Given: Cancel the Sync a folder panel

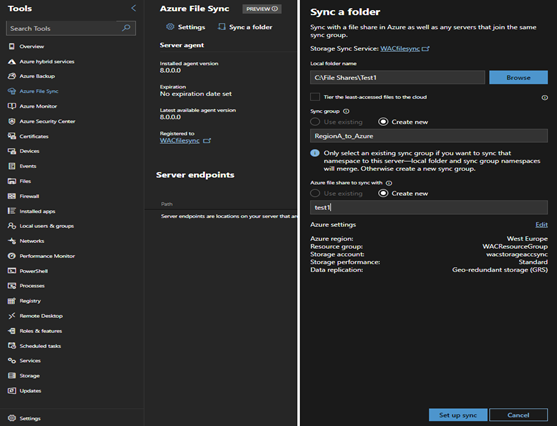Looking at the screenshot, I should click(x=518, y=415).
